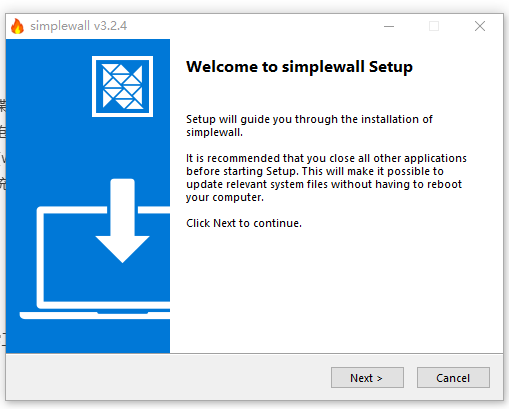The height and width of the screenshot is (409, 509).
Task: Click the disabled maximize button
Action: click(x=434, y=26)
